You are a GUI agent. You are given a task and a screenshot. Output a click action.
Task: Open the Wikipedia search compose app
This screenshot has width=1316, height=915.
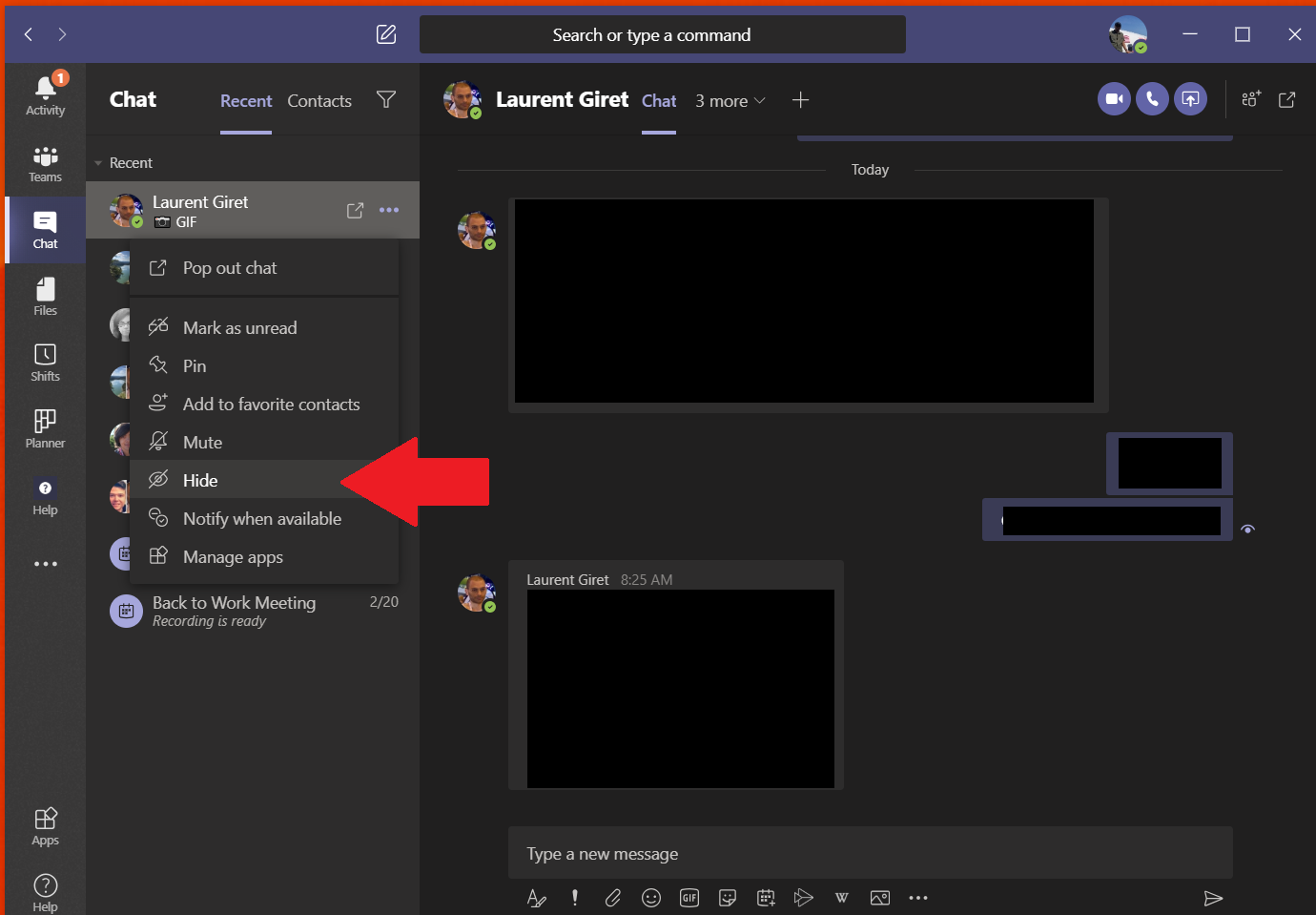[842, 898]
